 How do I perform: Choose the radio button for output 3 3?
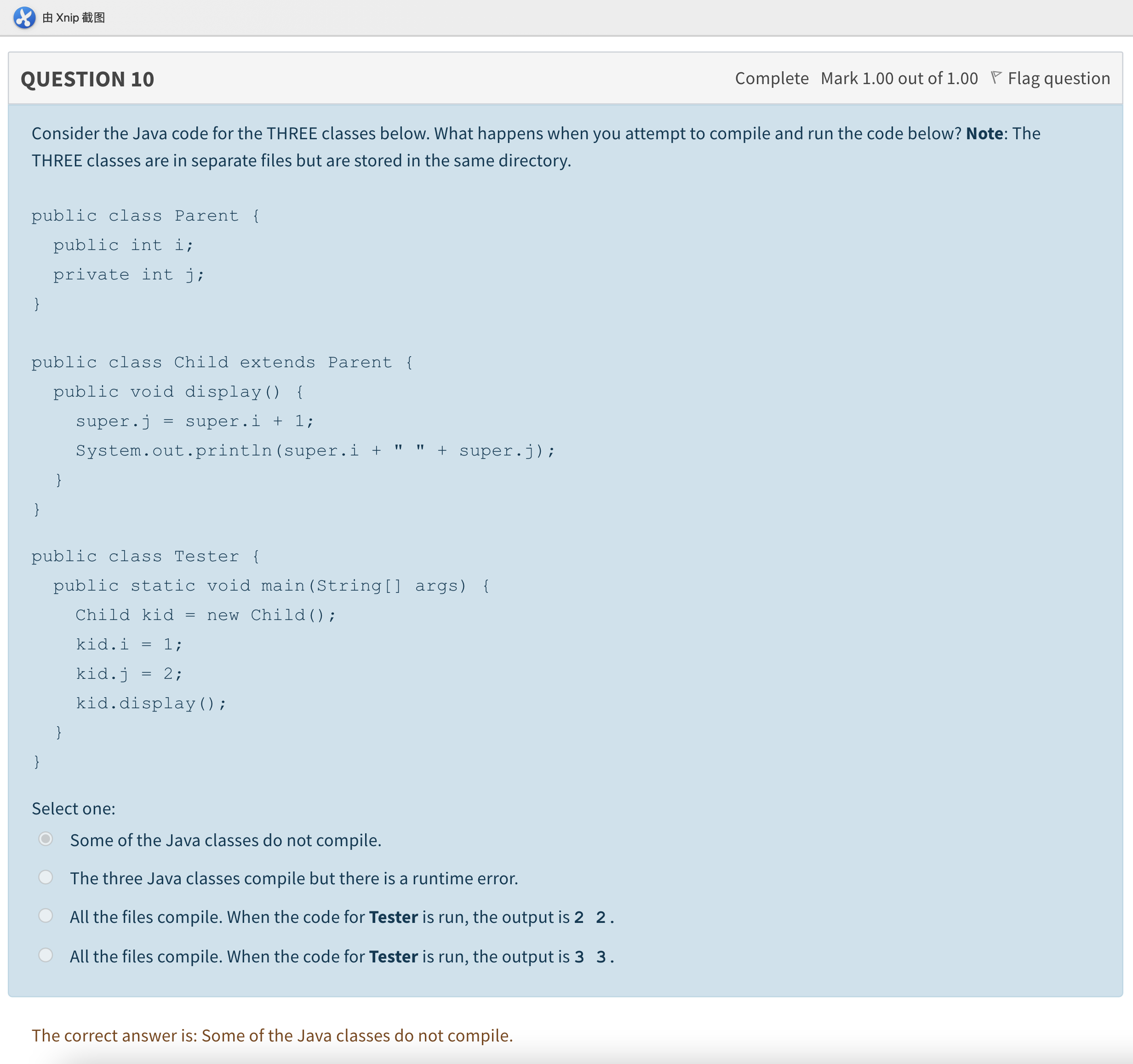point(46,955)
